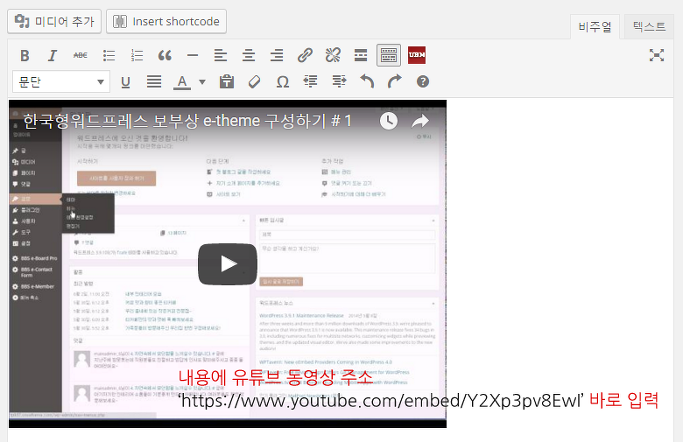Decrease the paragraph indent
683x442 pixels.
pyautogui.click(x=311, y=82)
